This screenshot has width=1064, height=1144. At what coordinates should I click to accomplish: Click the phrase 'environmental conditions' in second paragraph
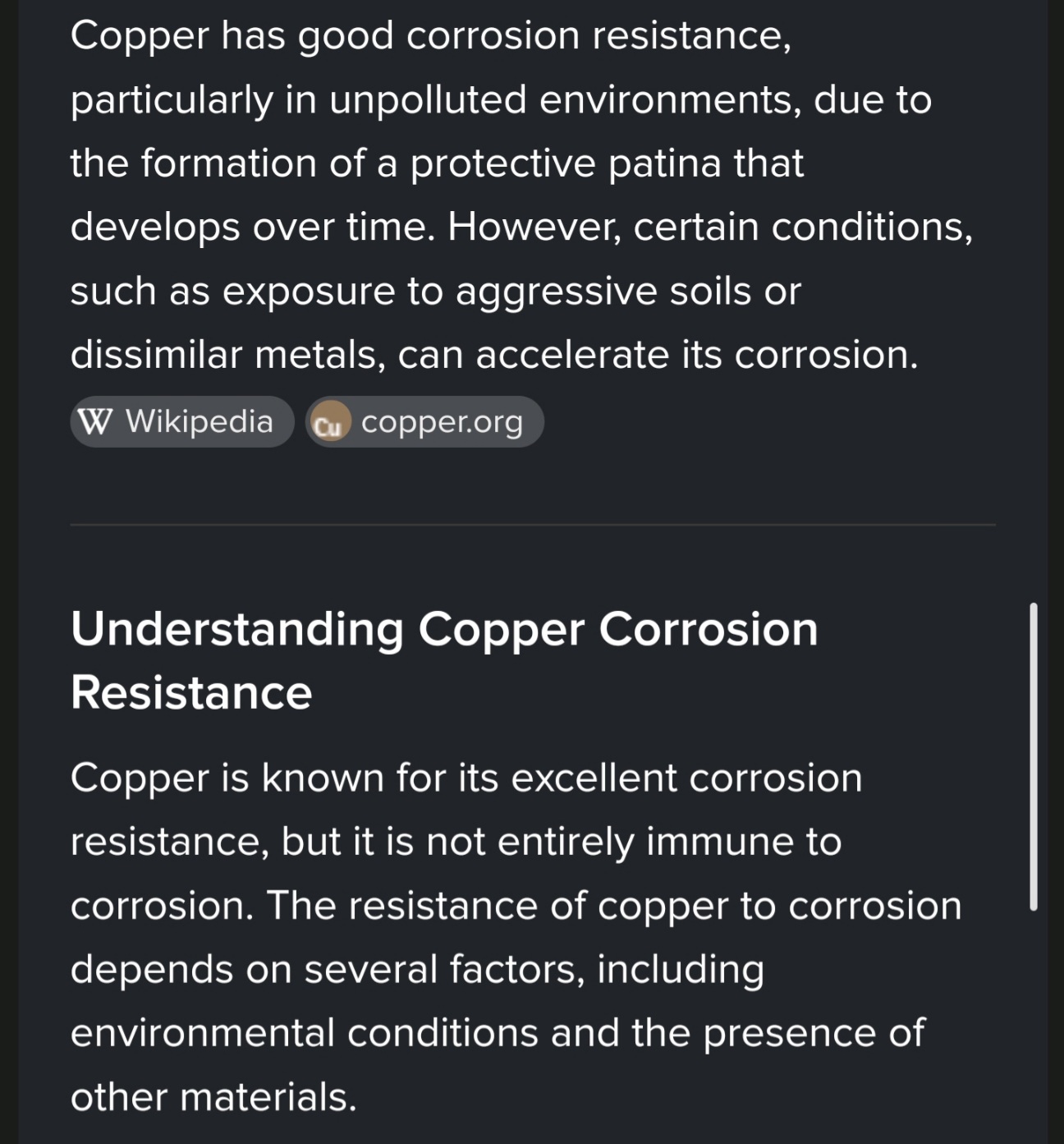(304, 1033)
